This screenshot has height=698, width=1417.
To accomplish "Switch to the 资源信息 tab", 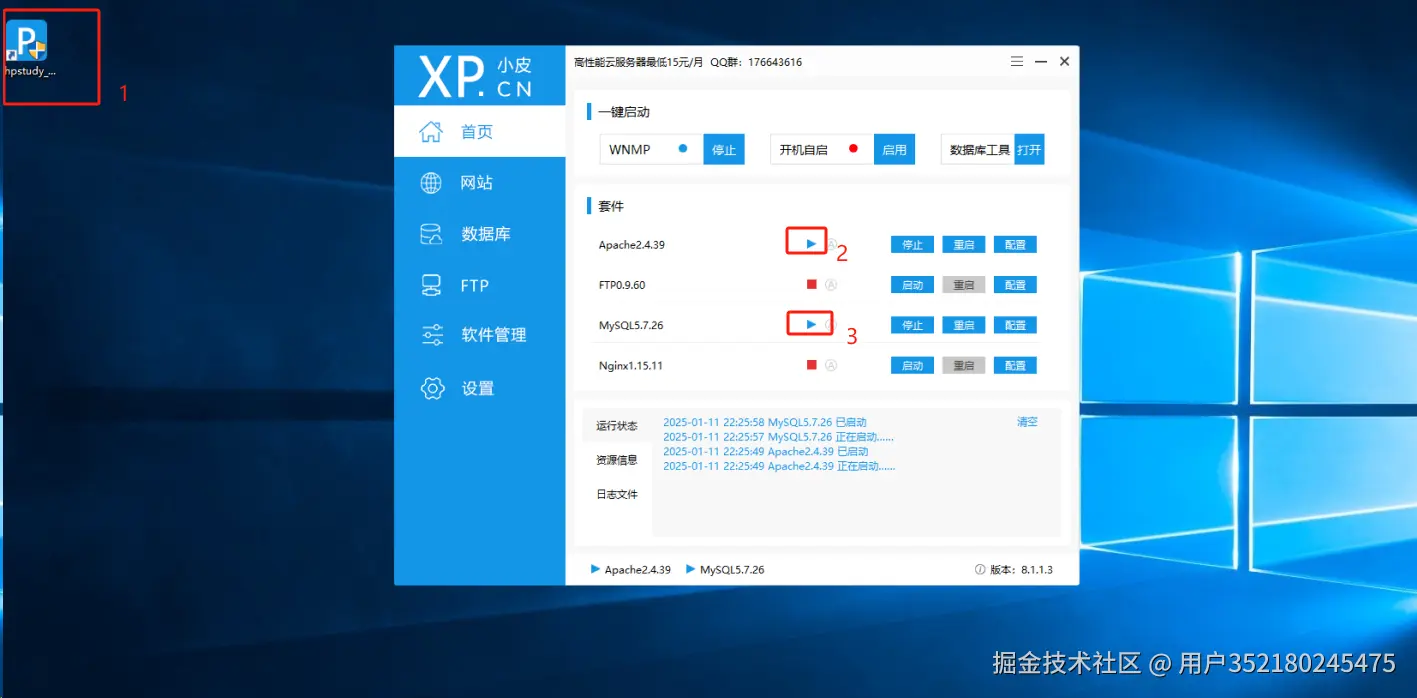I will [617, 460].
